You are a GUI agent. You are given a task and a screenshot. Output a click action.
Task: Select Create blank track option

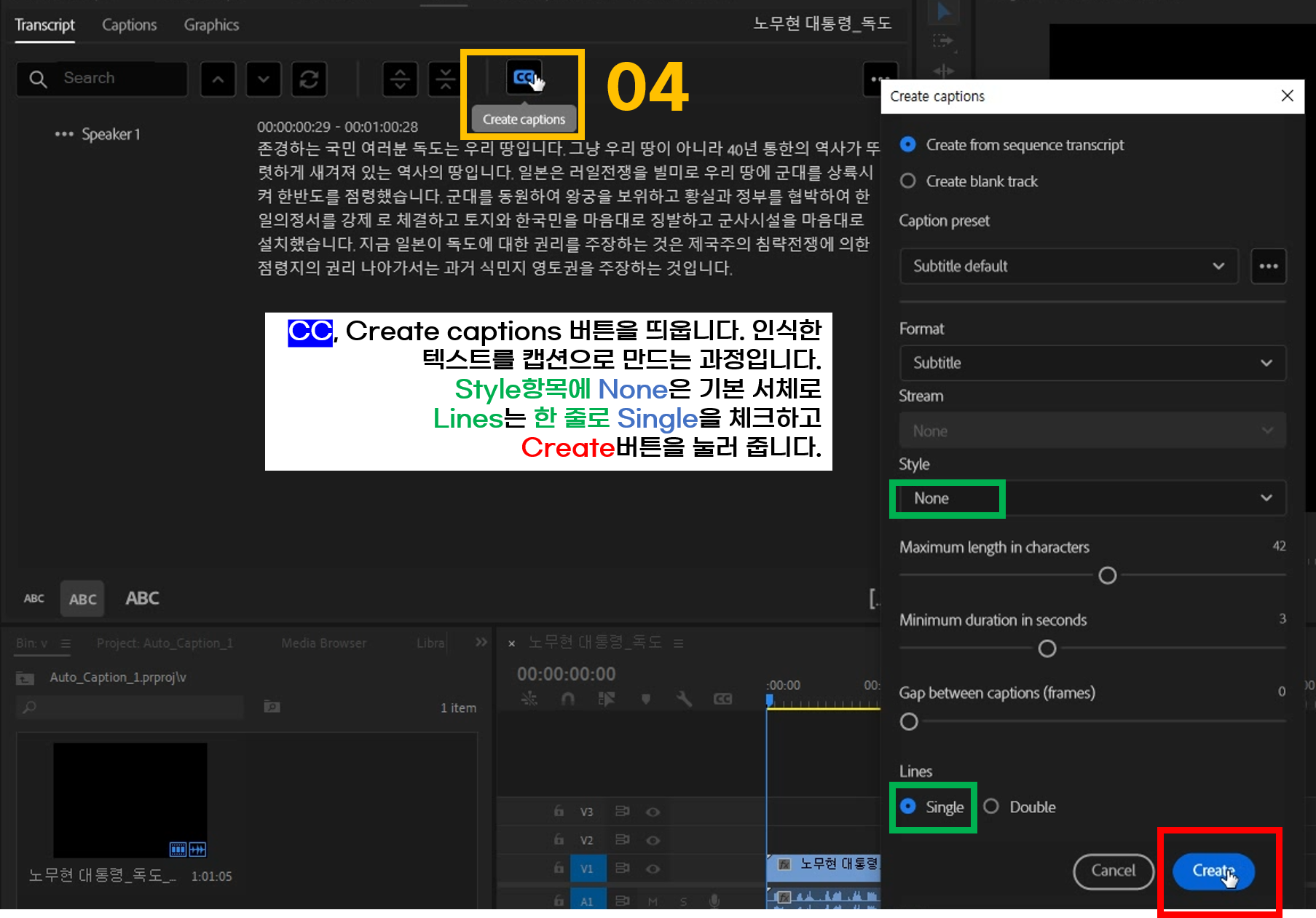(908, 181)
